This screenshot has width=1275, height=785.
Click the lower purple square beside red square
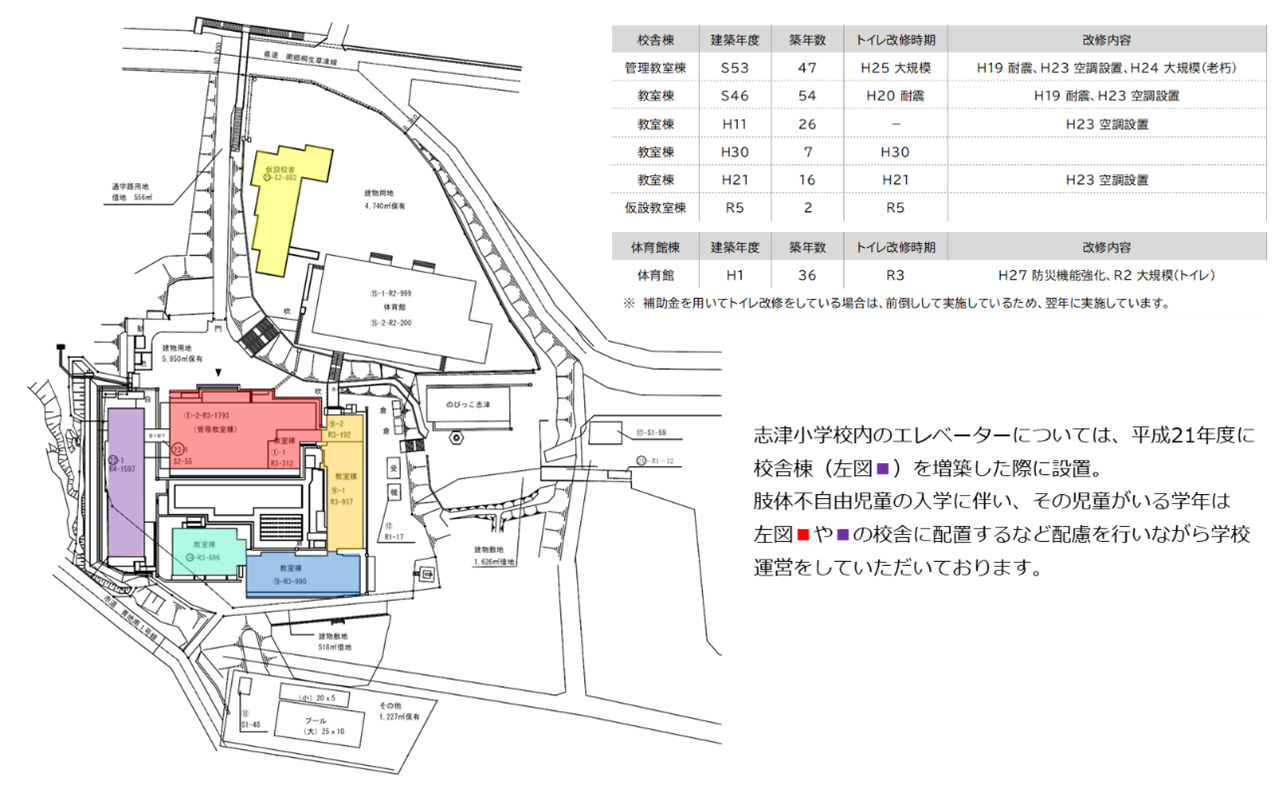(x=843, y=535)
